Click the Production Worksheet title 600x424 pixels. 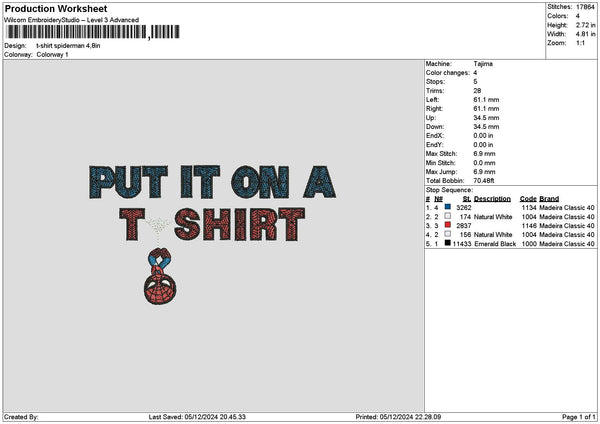point(47,9)
